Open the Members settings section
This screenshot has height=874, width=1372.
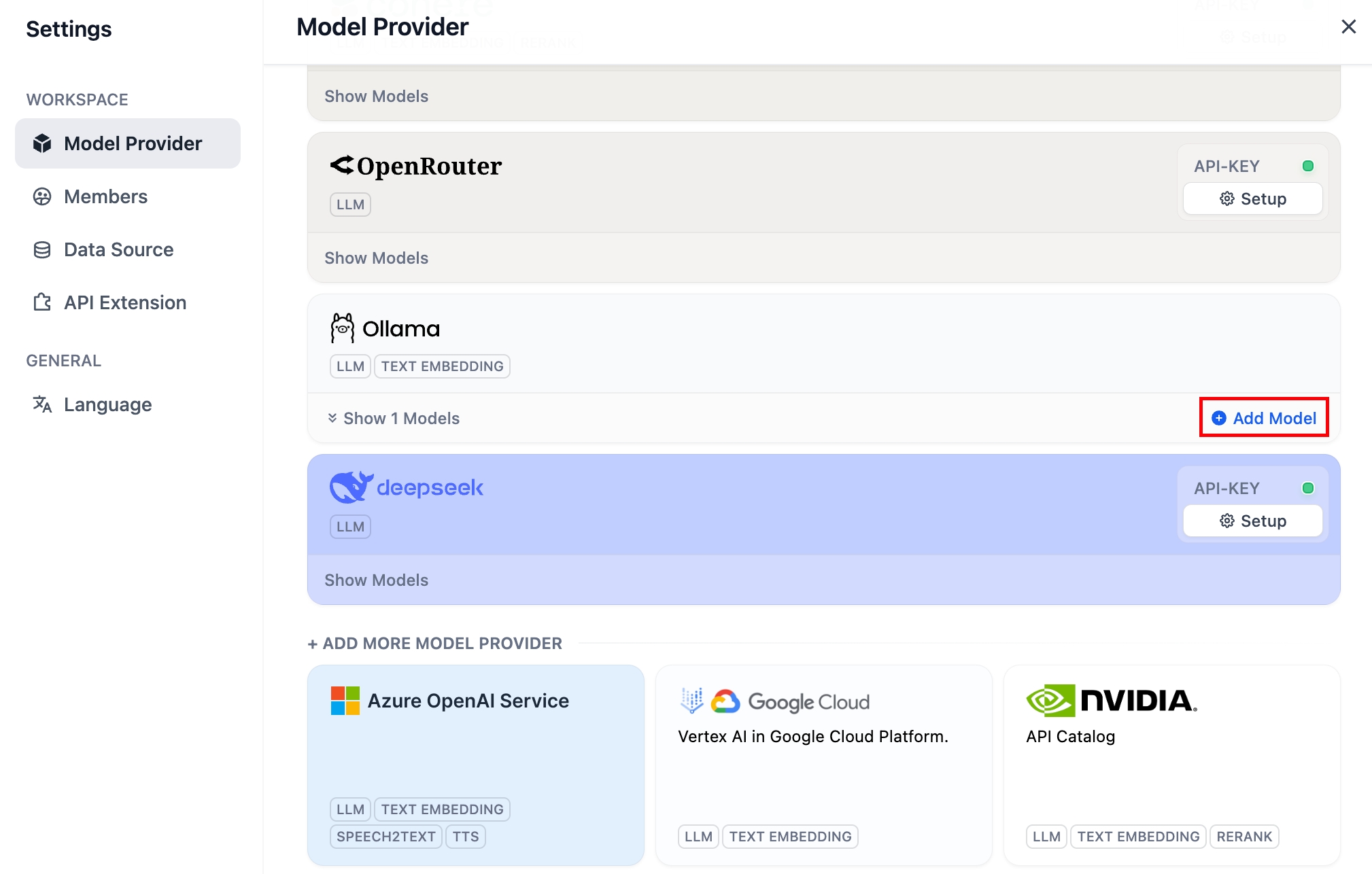pos(105,196)
